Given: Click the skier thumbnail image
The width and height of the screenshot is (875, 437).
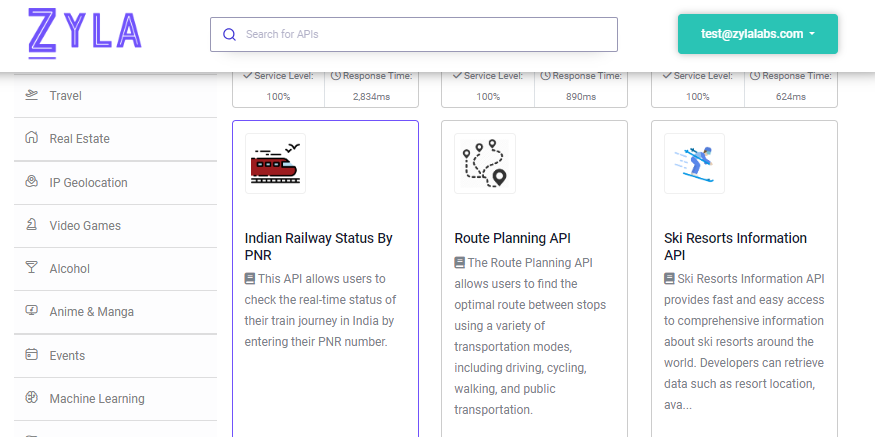Looking at the screenshot, I should (694, 164).
